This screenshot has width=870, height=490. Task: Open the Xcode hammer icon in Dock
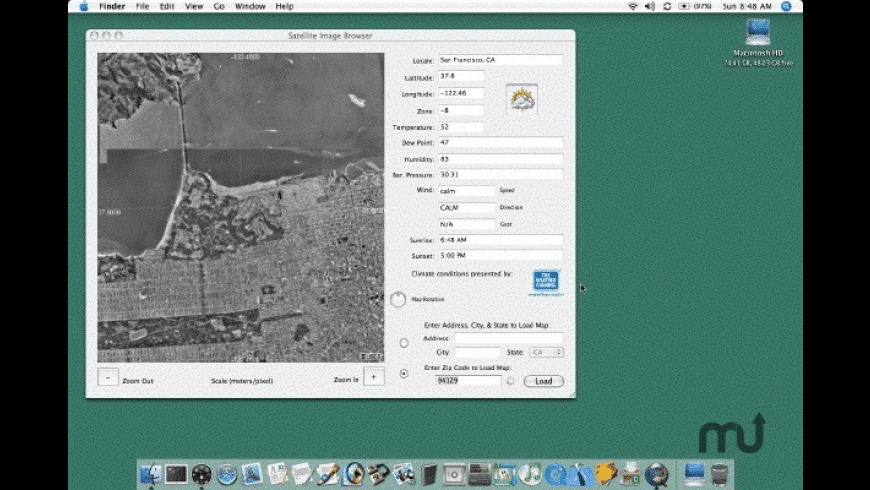coord(580,475)
